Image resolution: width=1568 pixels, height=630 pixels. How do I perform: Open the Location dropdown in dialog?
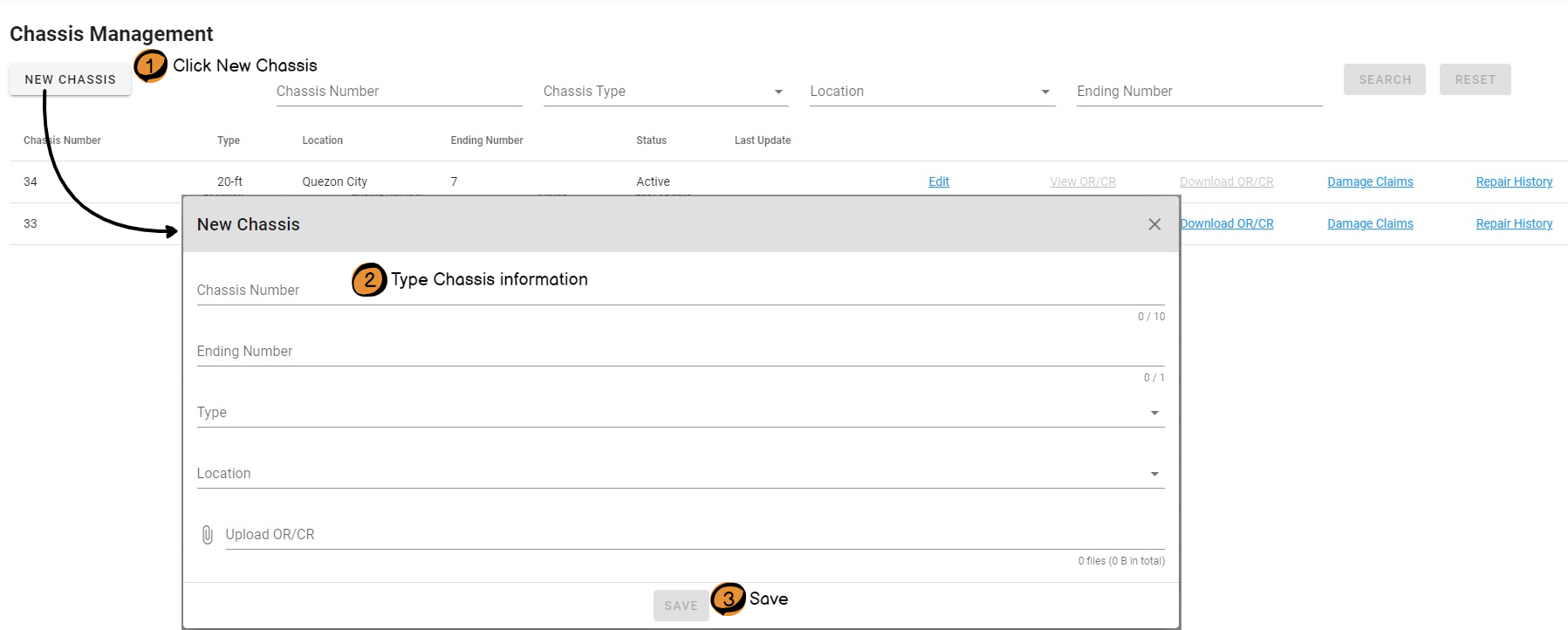680,474
